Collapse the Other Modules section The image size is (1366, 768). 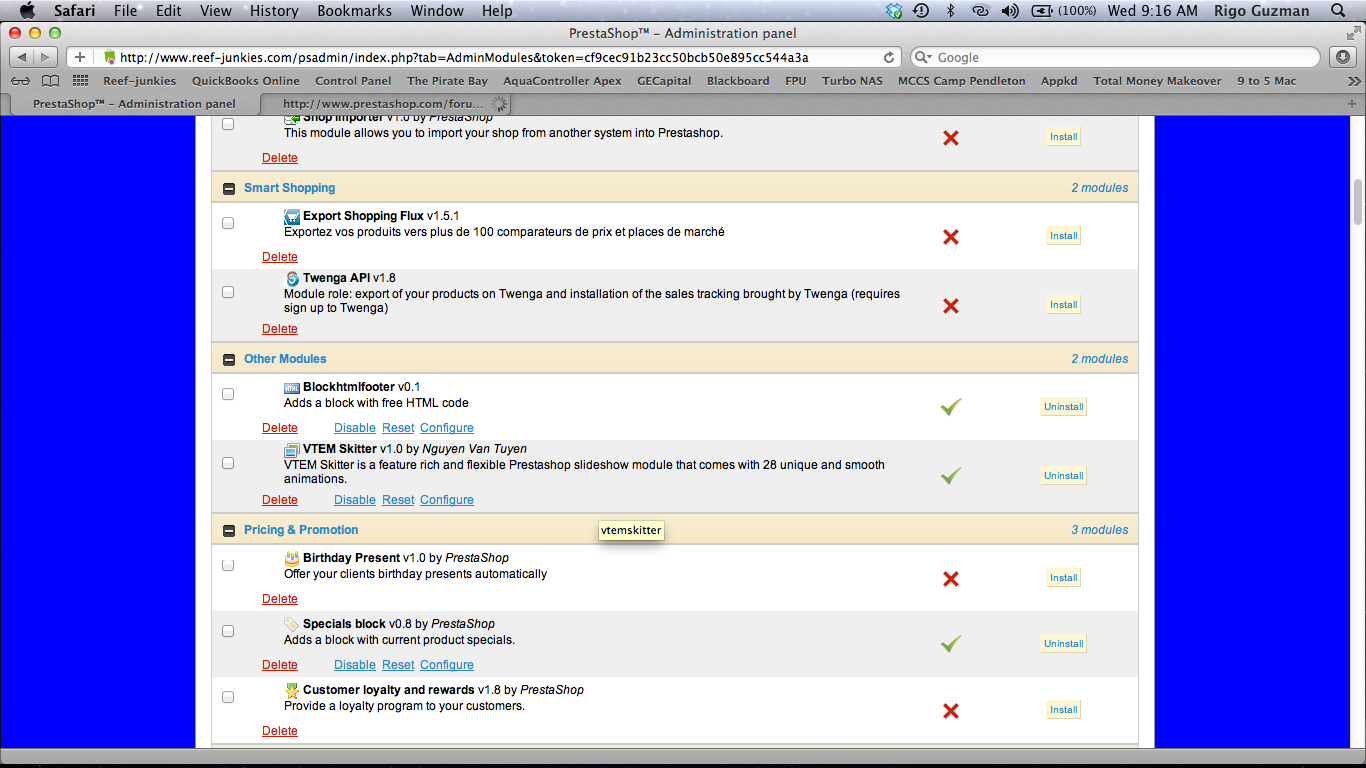[x=229, y=359]
